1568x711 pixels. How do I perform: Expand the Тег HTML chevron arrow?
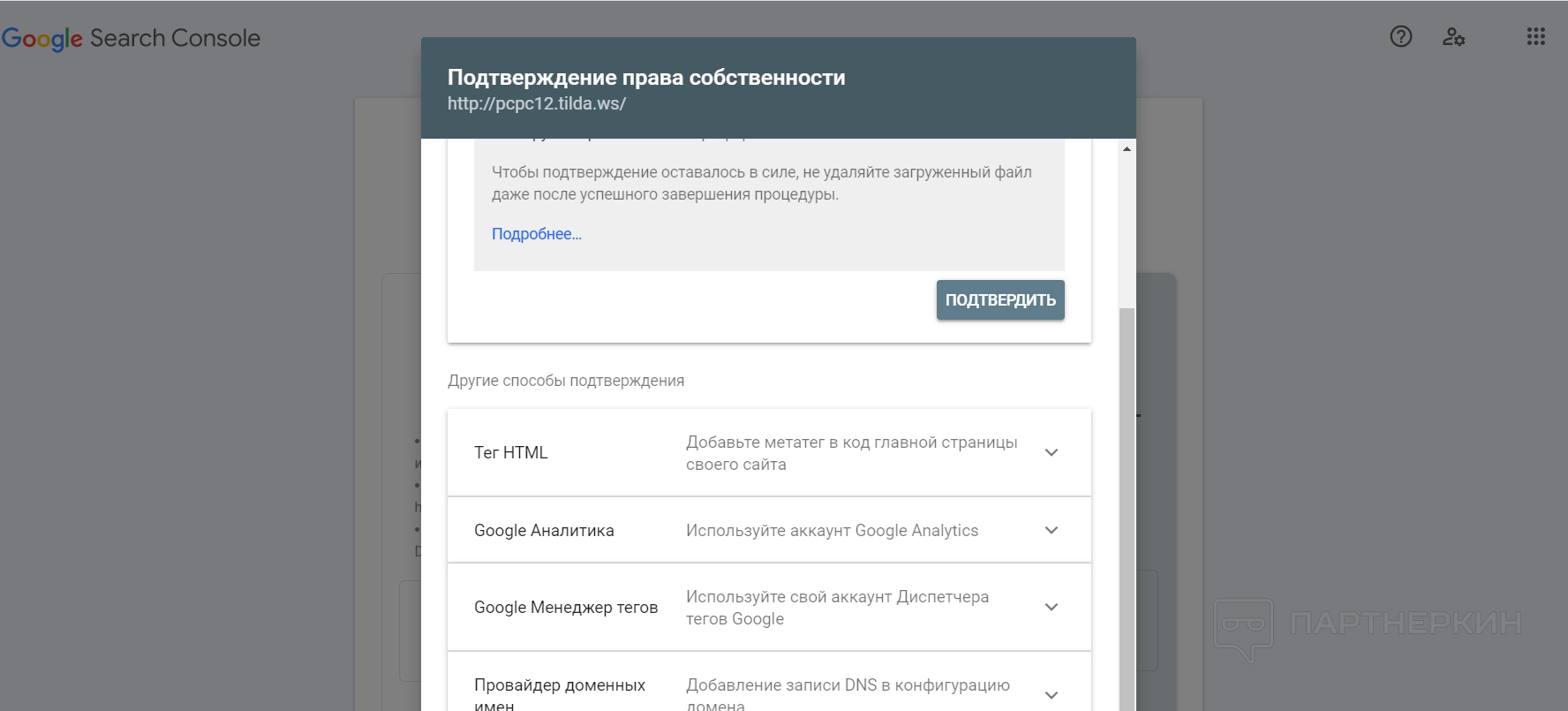click(1052, 452)
